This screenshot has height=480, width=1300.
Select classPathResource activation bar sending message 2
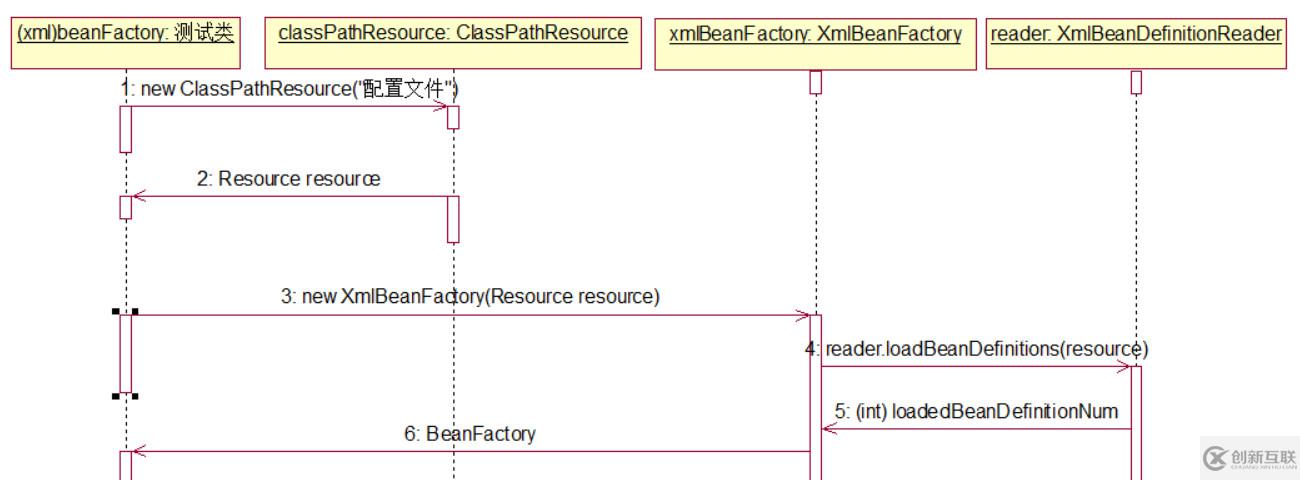click(x=453, y=218)
